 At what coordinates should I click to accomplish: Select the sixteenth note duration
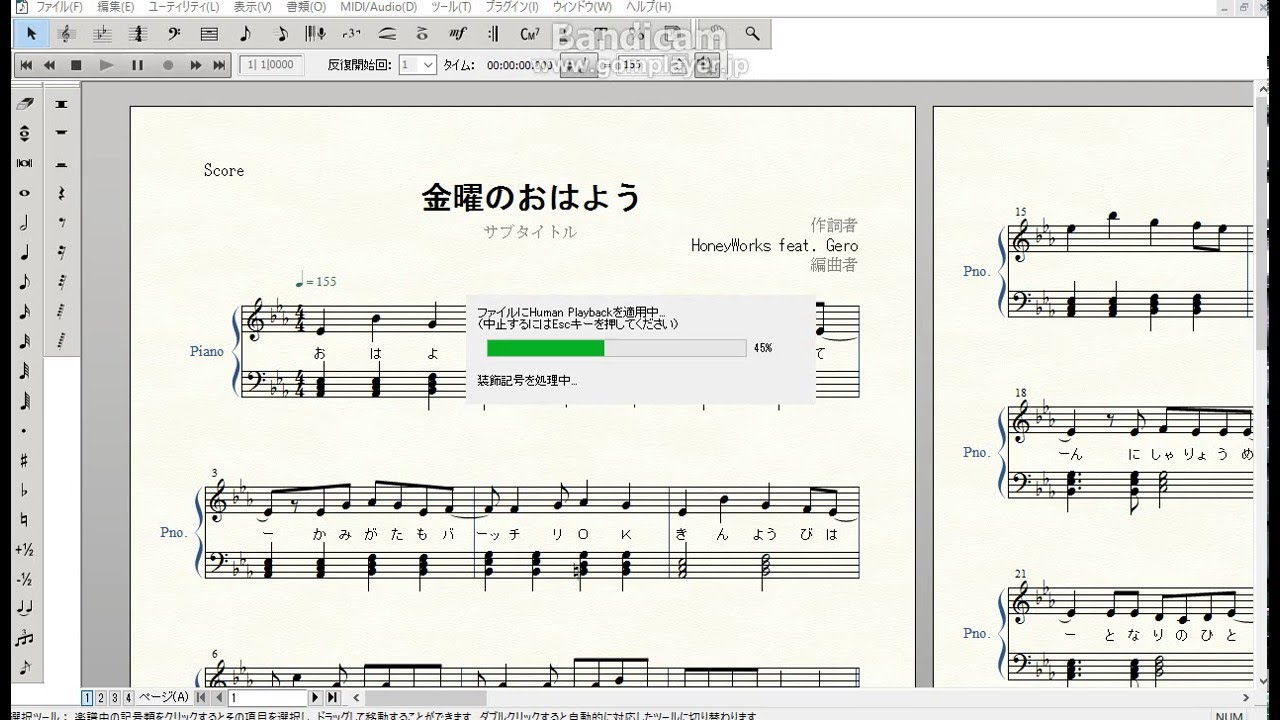[x=25, y=312]
